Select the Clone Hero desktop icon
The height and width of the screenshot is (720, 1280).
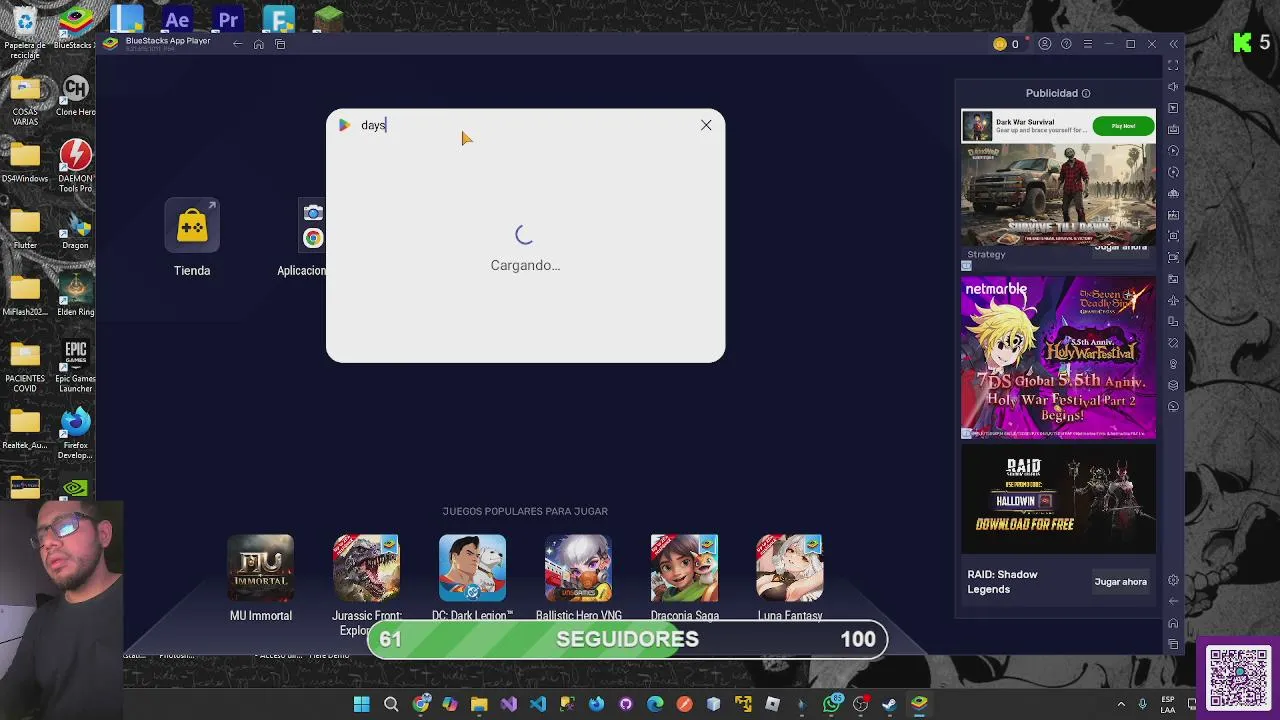pos(75,96)
